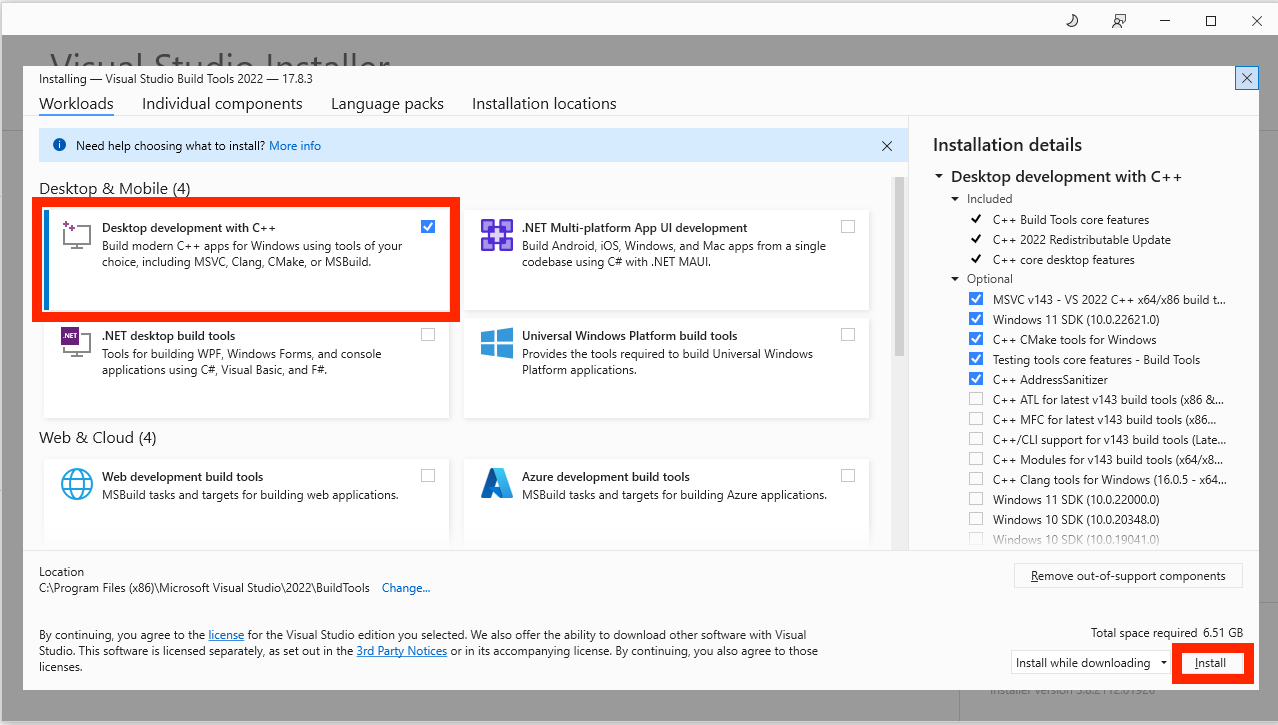The height and width of the screenshot is (725, 1278).
Task: Dismiss the help banner with its X
Action: (x=887, y=146)
